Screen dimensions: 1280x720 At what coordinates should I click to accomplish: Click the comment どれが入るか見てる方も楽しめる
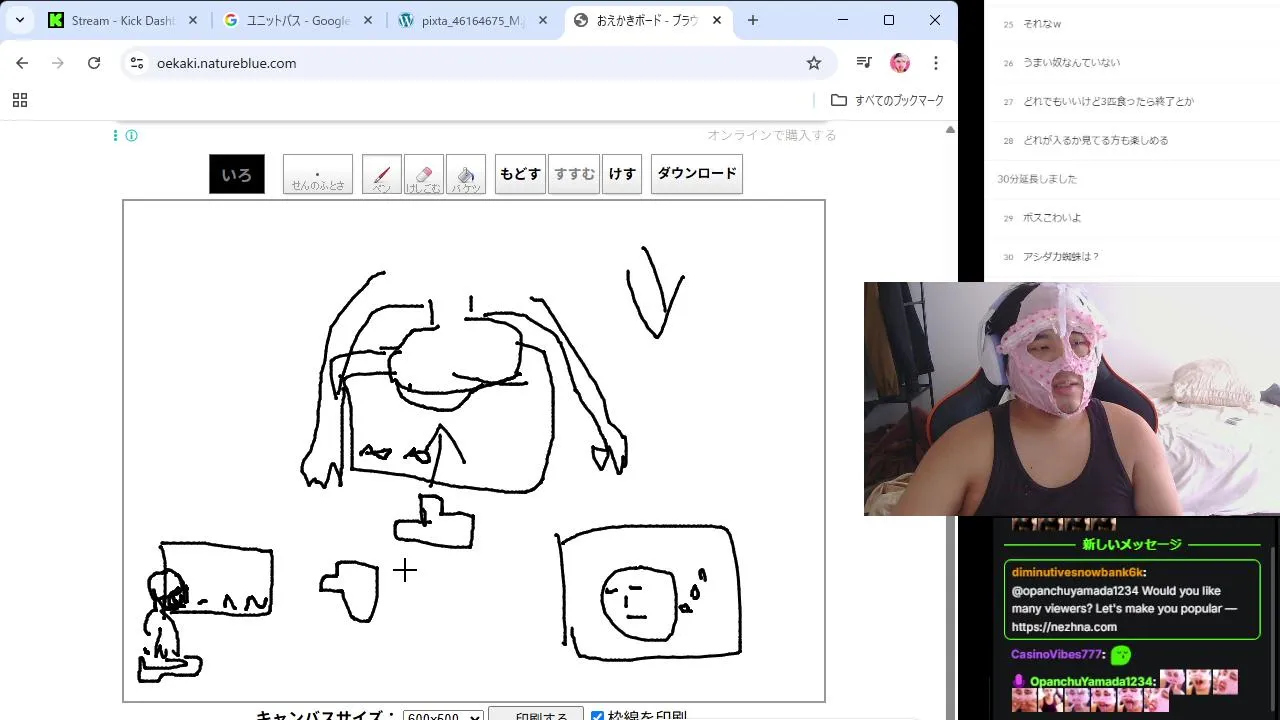tap(1095, 140)
